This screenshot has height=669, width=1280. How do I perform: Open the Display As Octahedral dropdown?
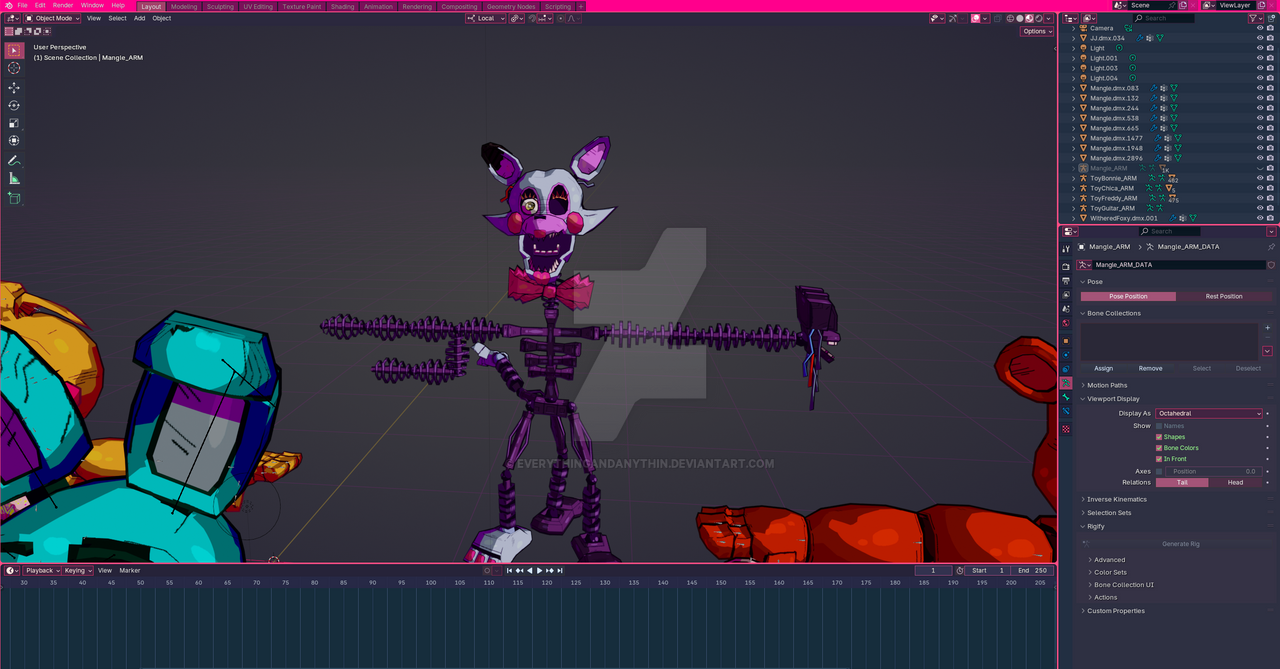[1209, 413]
